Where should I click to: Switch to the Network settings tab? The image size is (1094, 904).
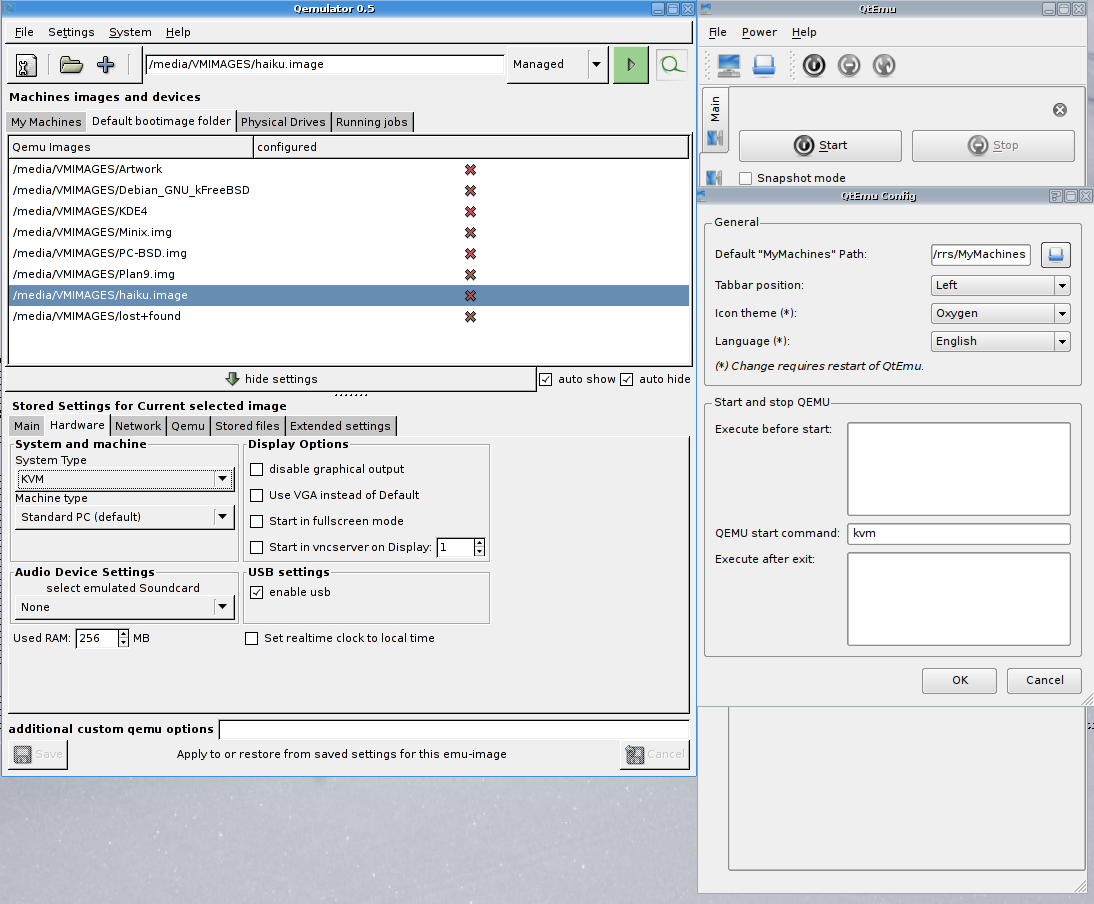138,426
